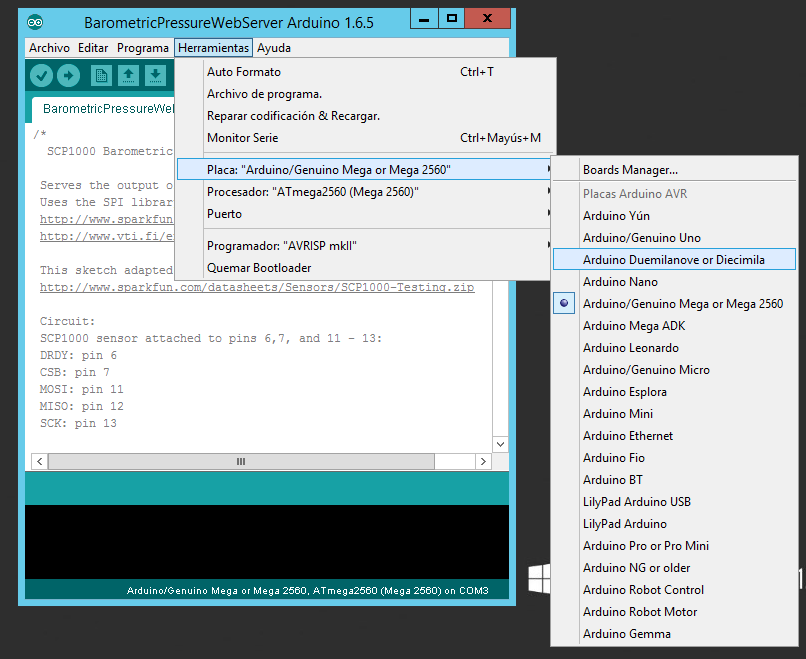Click the 'Circuit:' comment line
806x659 pixels.
pyautogui.click(x=67, y=321)
